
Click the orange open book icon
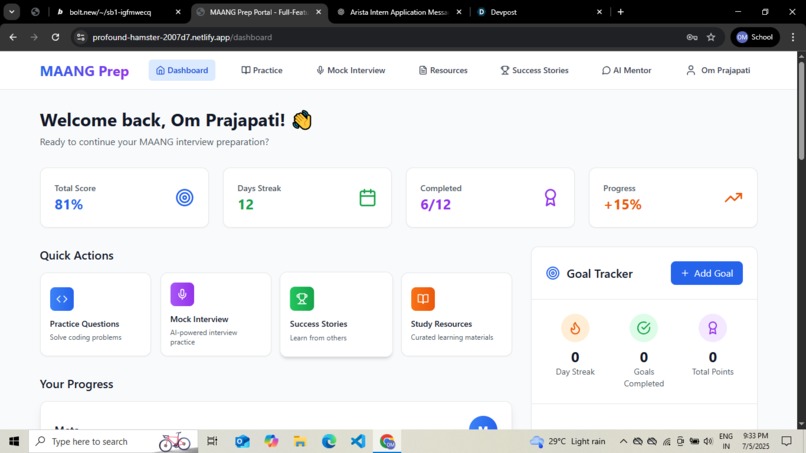(423, 299)
